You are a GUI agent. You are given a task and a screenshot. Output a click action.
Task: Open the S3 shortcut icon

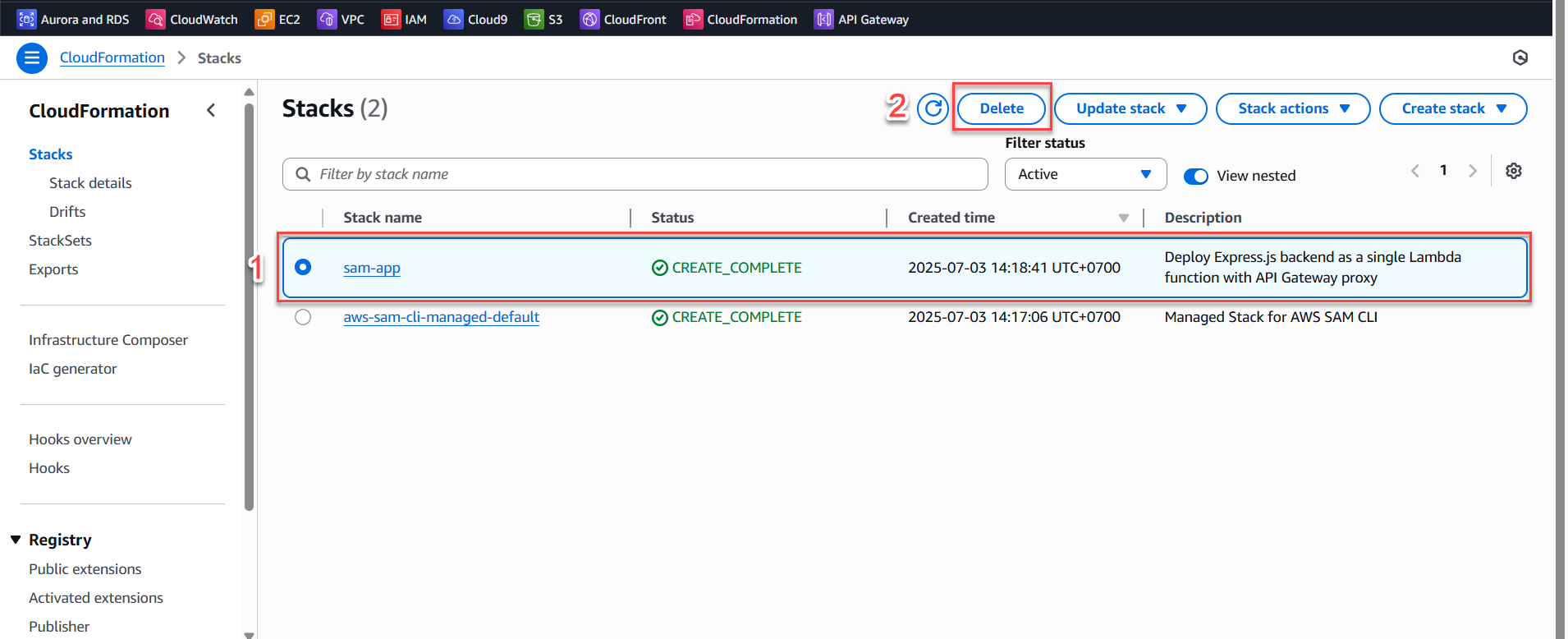click(534, 19)
